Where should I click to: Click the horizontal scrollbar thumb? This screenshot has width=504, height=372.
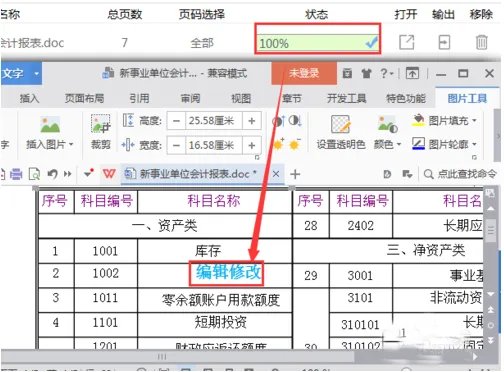click(178, 357)
